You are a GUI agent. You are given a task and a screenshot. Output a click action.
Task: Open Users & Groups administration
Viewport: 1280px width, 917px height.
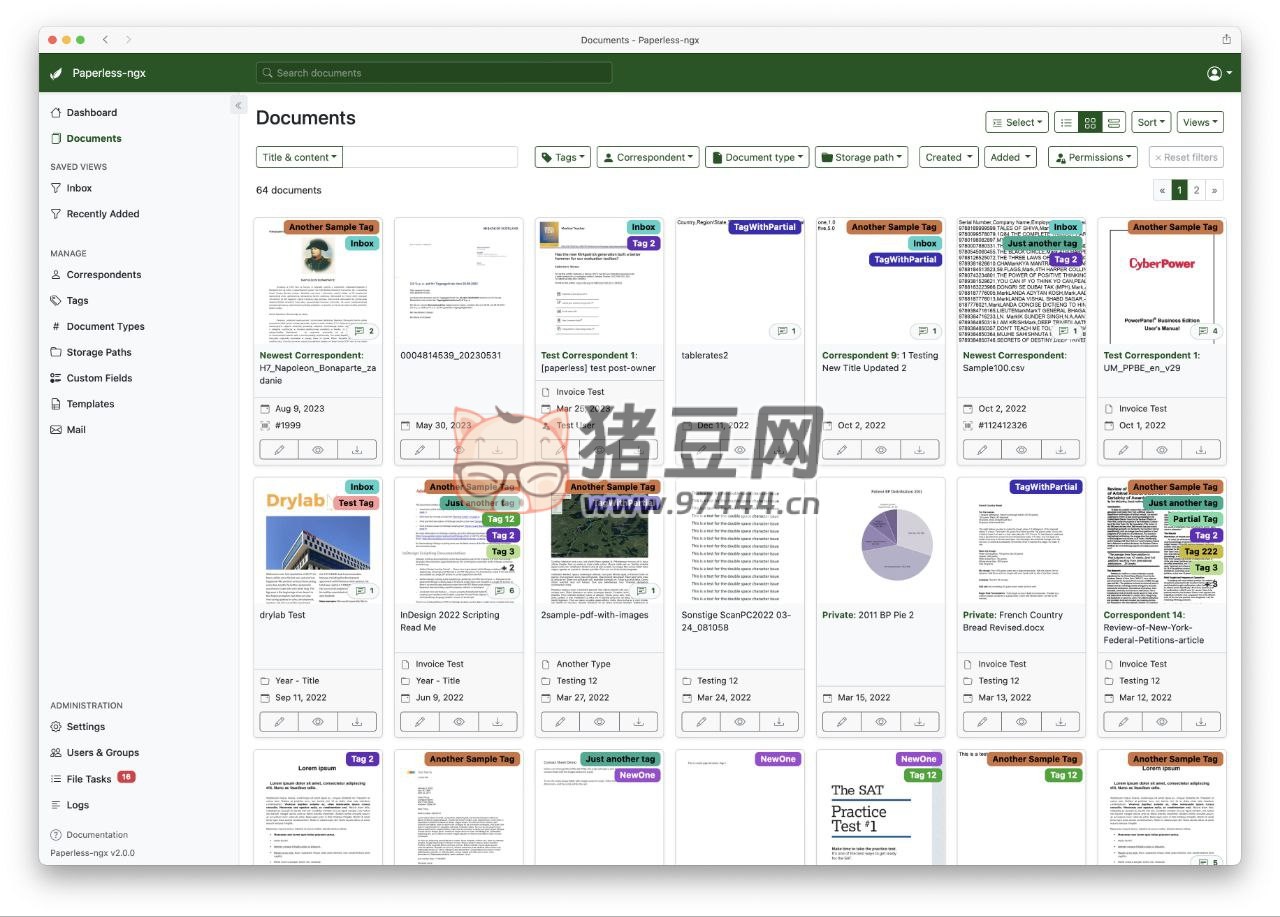103,753
